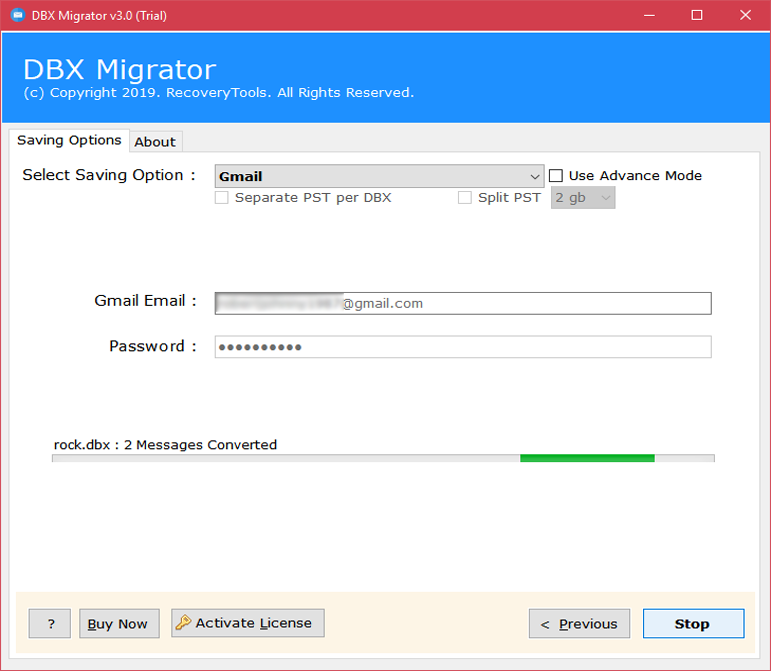Stop the conversion with Stop button
Image resolution: width=771 pixels, height=671 pixels.
pyautogui.click(x=693, y=623)
